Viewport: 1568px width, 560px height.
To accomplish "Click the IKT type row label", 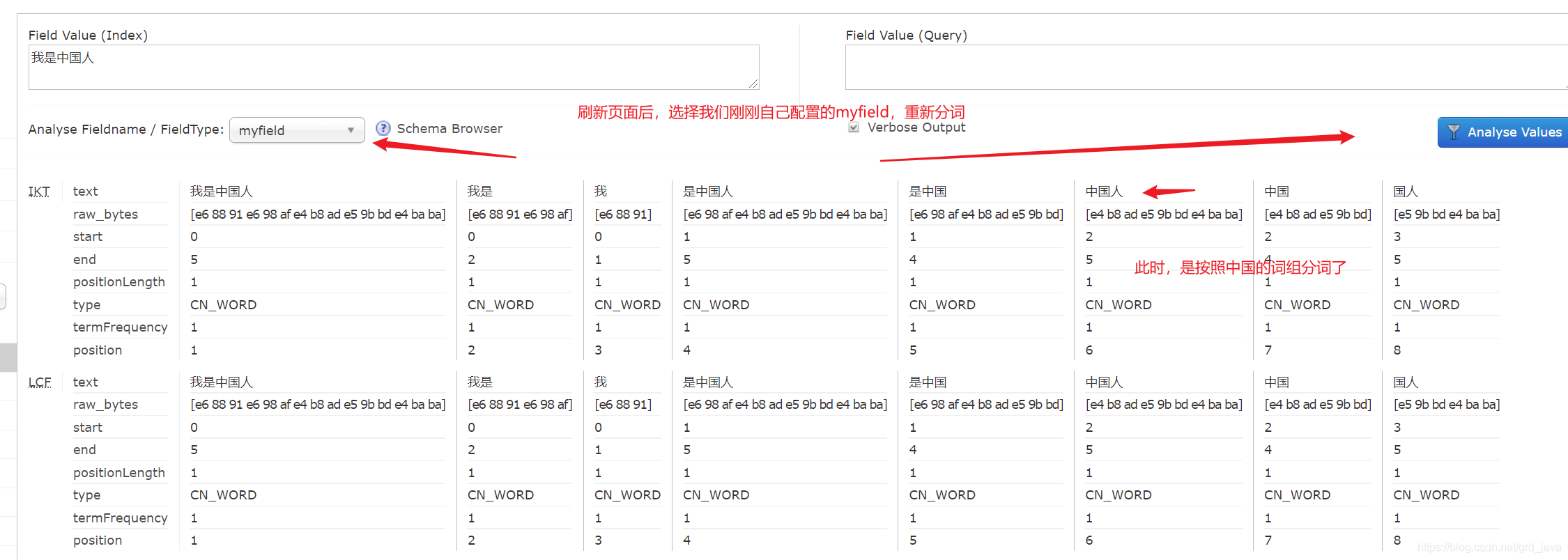I will click(87, 305).
